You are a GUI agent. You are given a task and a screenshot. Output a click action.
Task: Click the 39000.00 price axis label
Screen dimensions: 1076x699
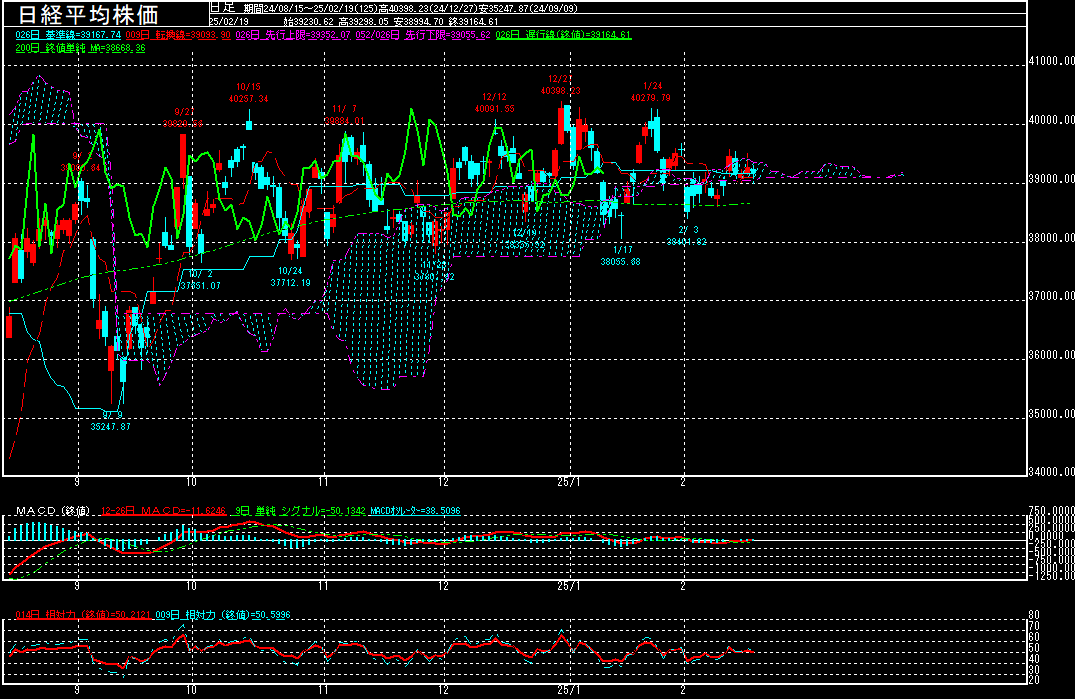click(x=1051, y=178)
